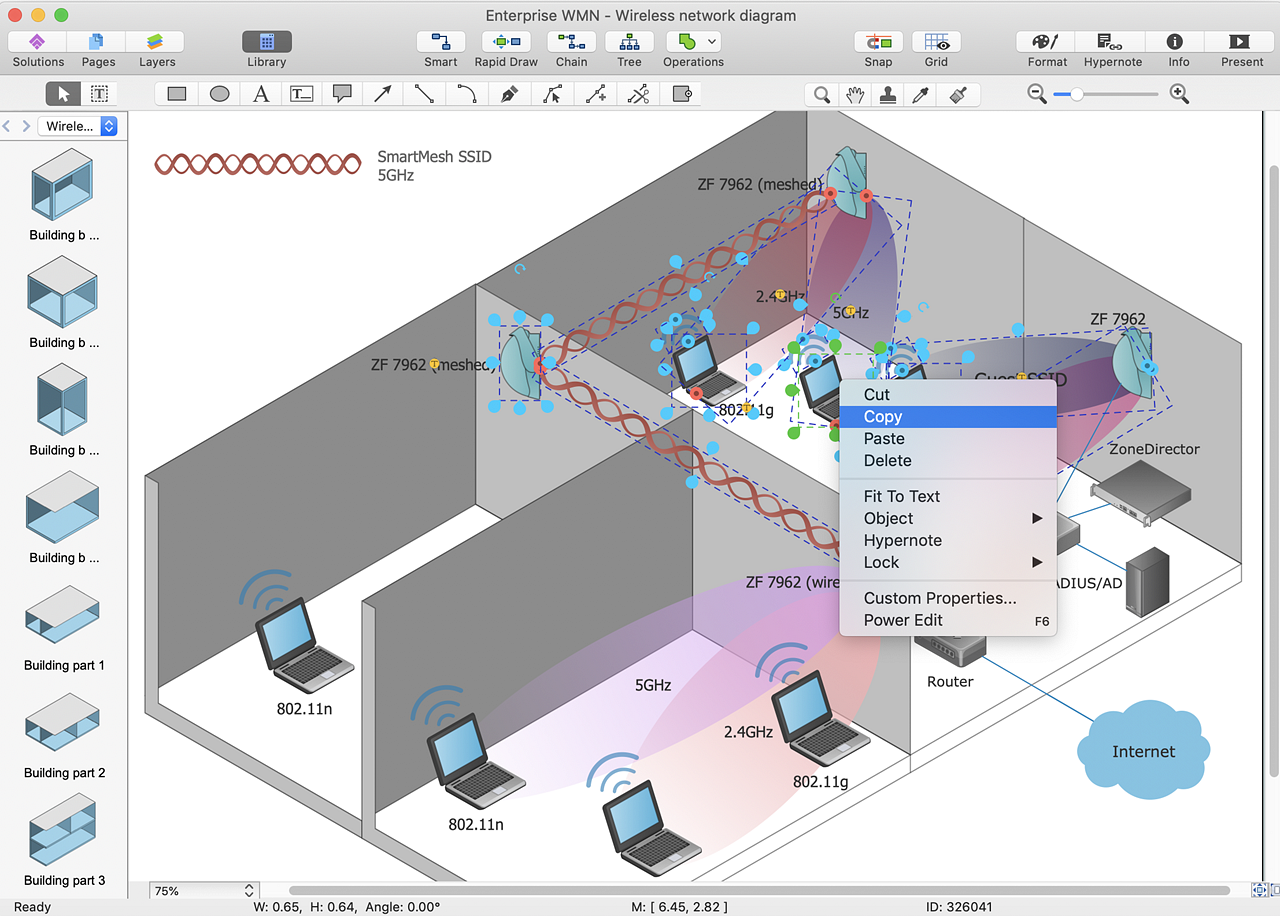Image resolution: width=1280 pixels, height=916 pixels.
Task: Open the Operations dropdown arrow
Action: [712, 42]
